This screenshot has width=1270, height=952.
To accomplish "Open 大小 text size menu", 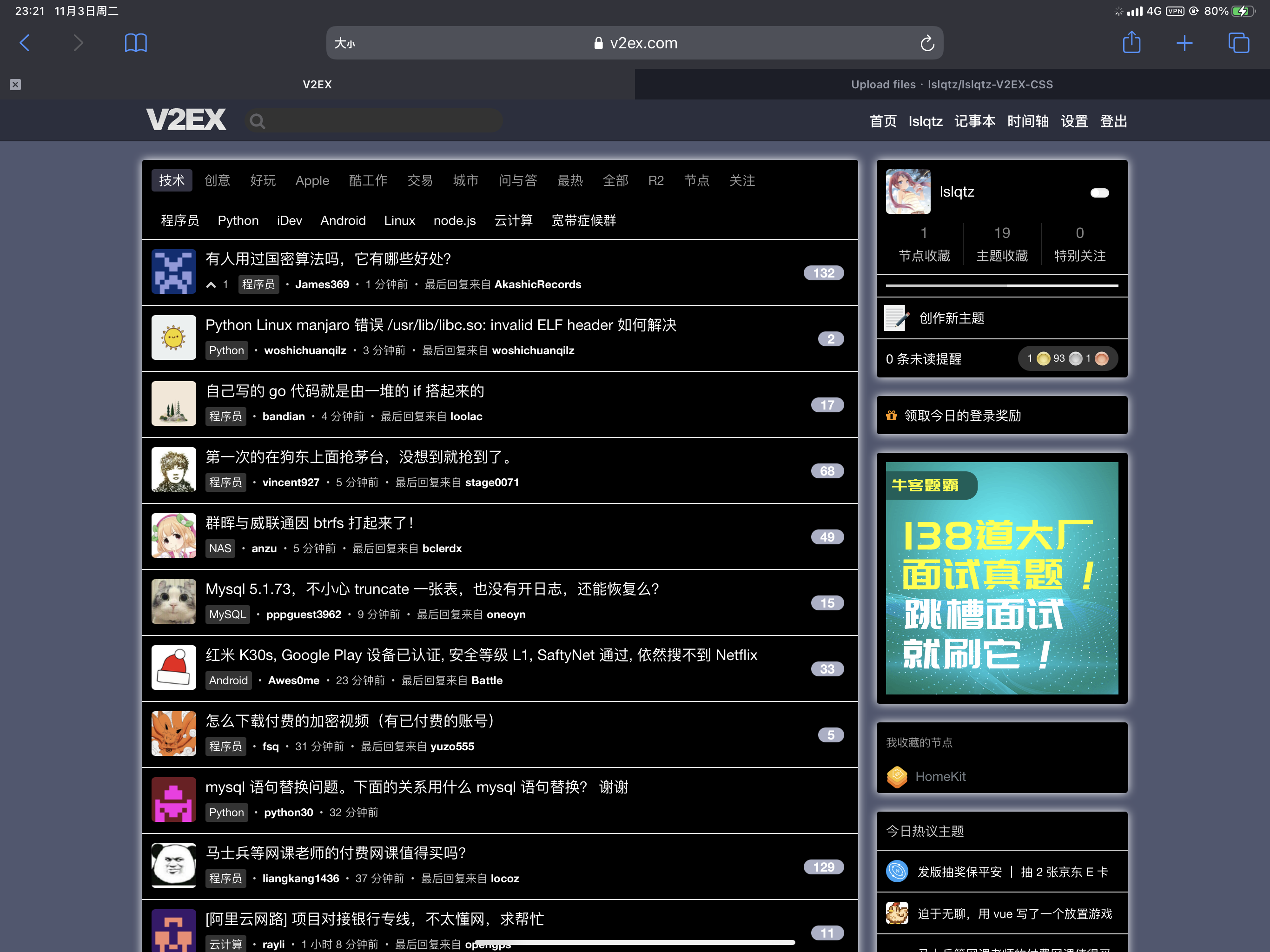I will pos(344,44).
